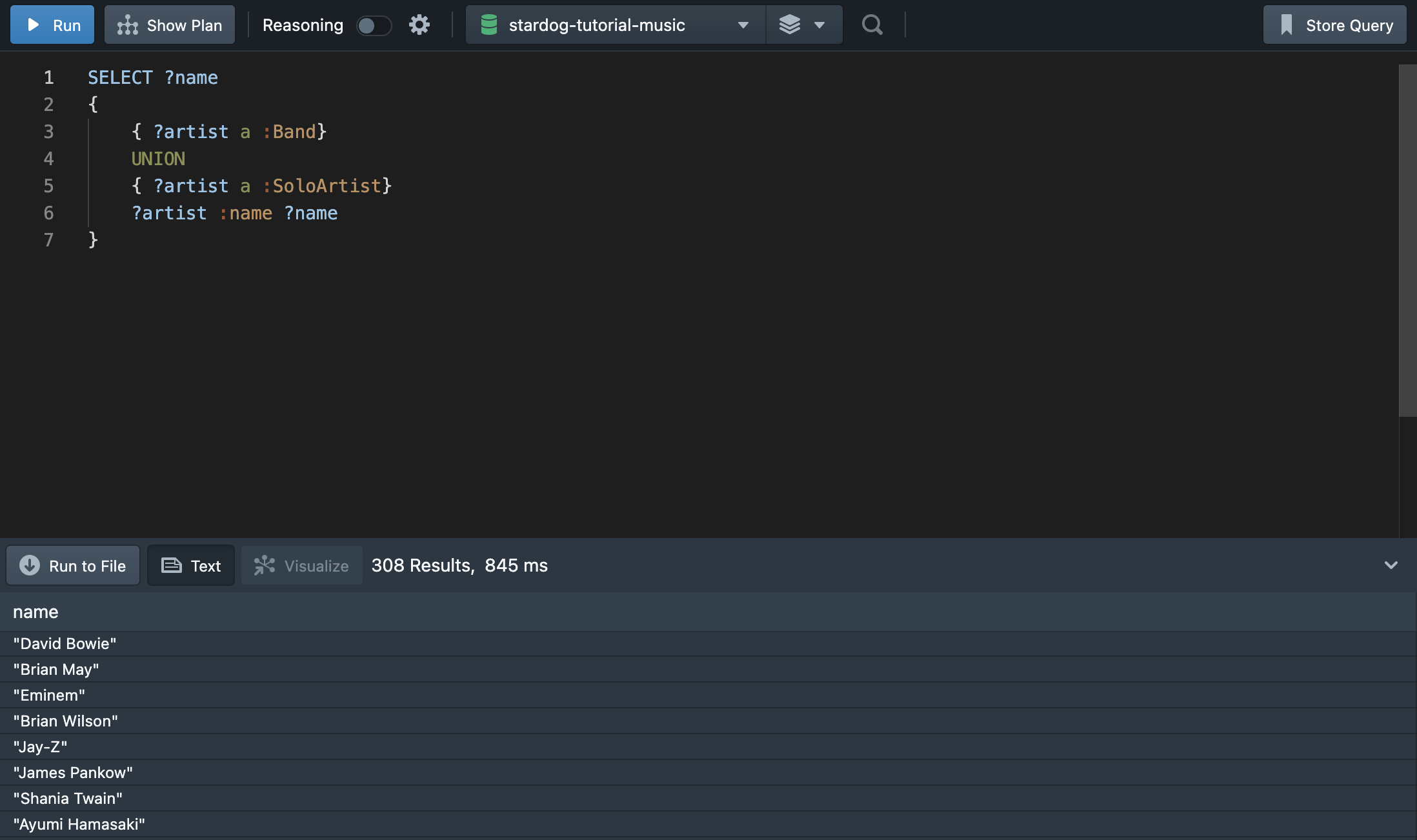The width and height of the screenshot is (1417, 840).
Task: Click Store Query button
Action: click(1335, 25)
